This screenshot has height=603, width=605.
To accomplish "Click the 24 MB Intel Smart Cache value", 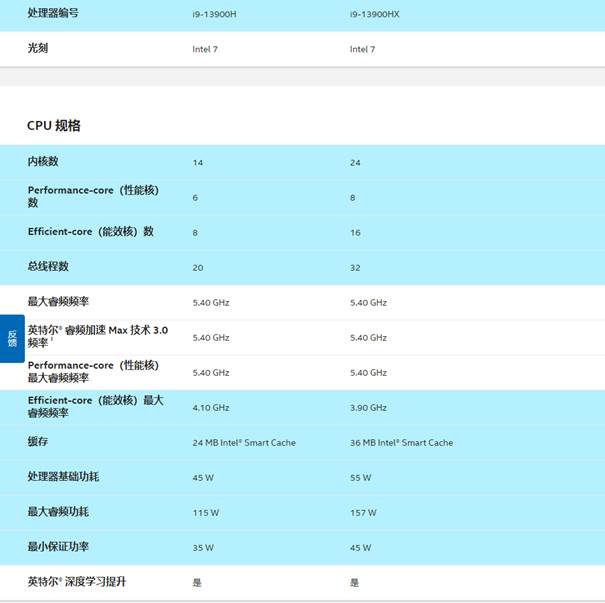I will tap(244, 442).
